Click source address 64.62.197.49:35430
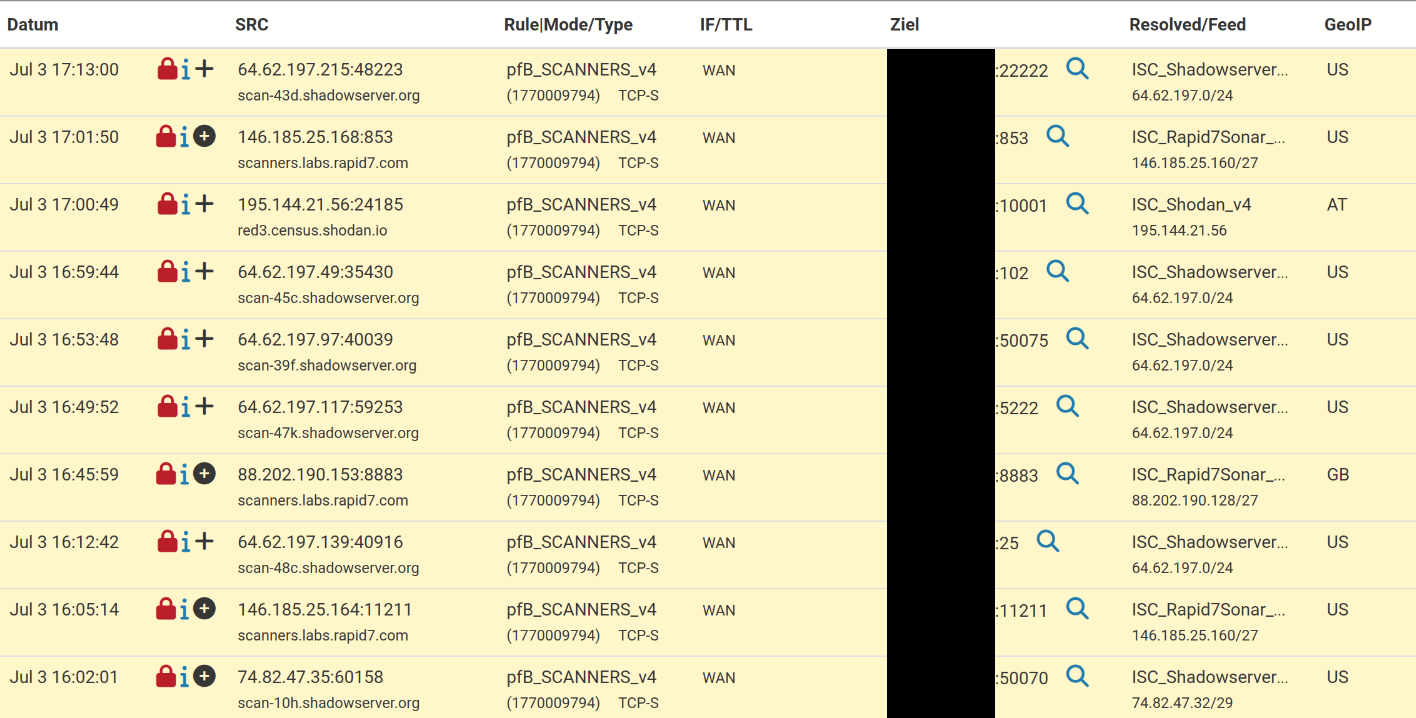Viewport: 1416px width, 718px height. 316,272
